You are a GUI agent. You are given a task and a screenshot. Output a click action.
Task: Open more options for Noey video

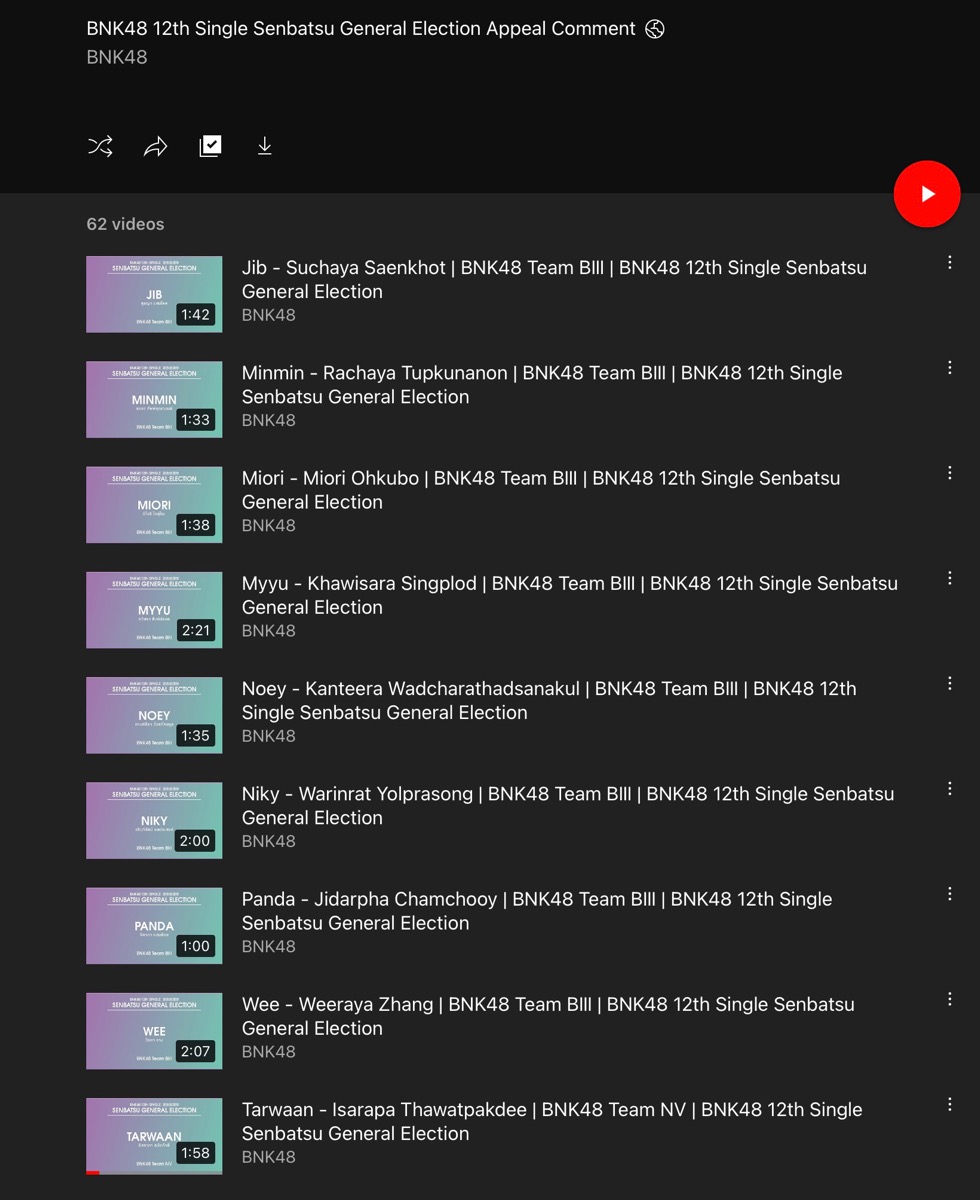click(x=950, y=683)
